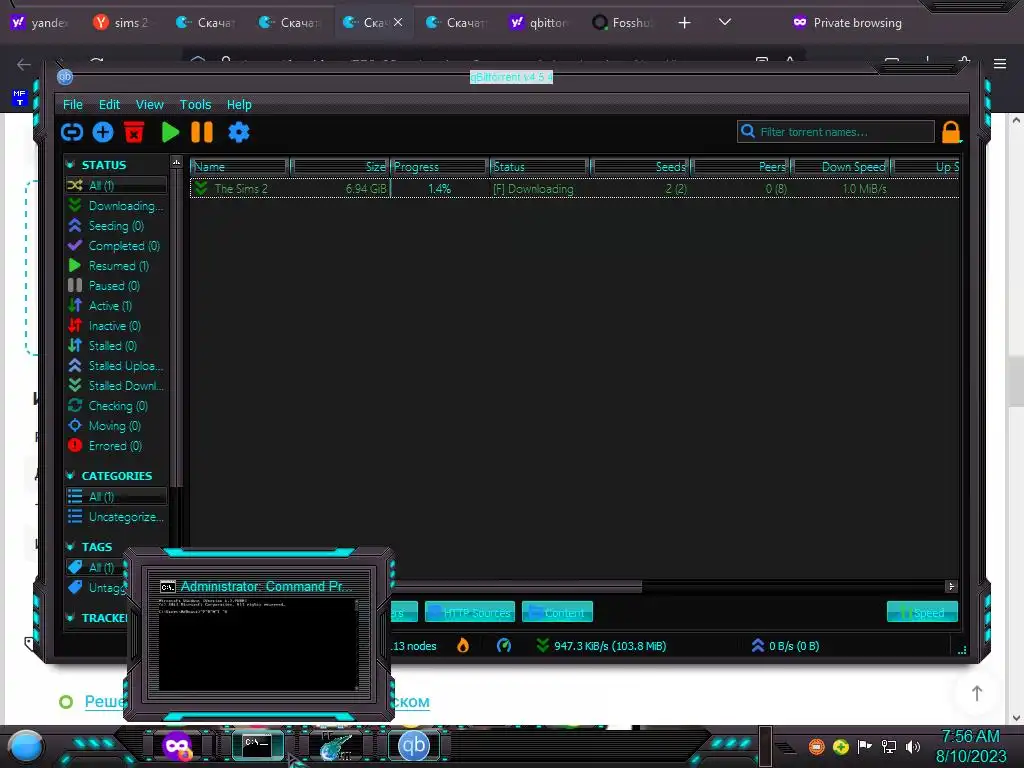Select the Seeding (0) filter
The image size is (1024, 768).
point(116,226)
